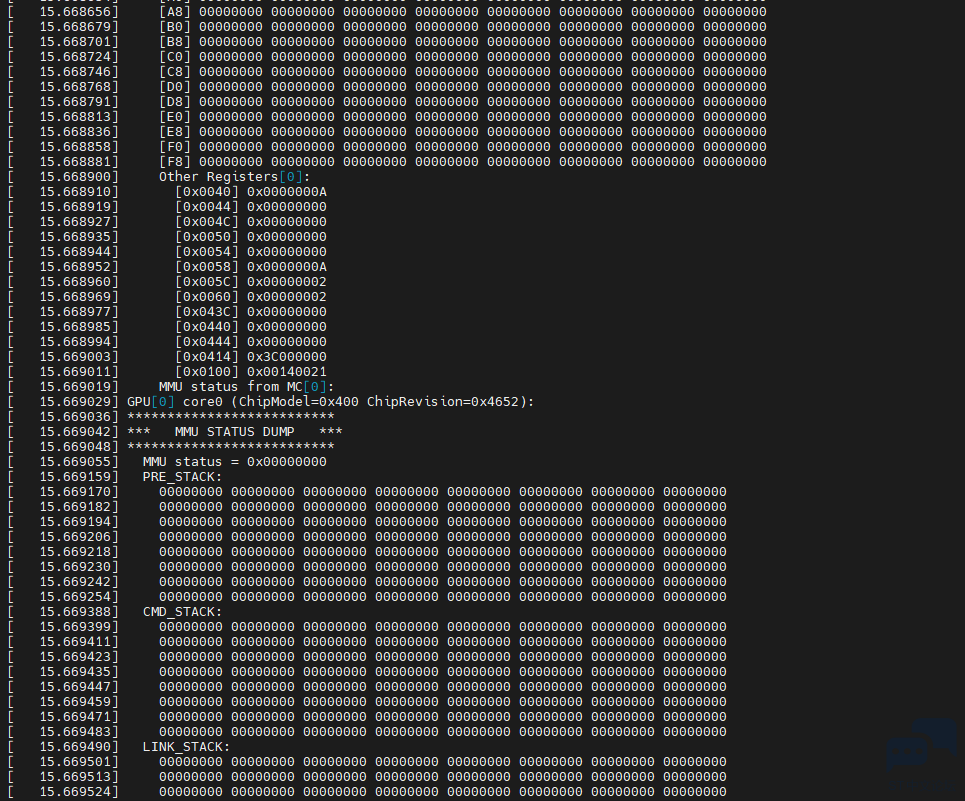Select the timestamp 15.669036
965x801 pixels.
(x=75, y=416)
